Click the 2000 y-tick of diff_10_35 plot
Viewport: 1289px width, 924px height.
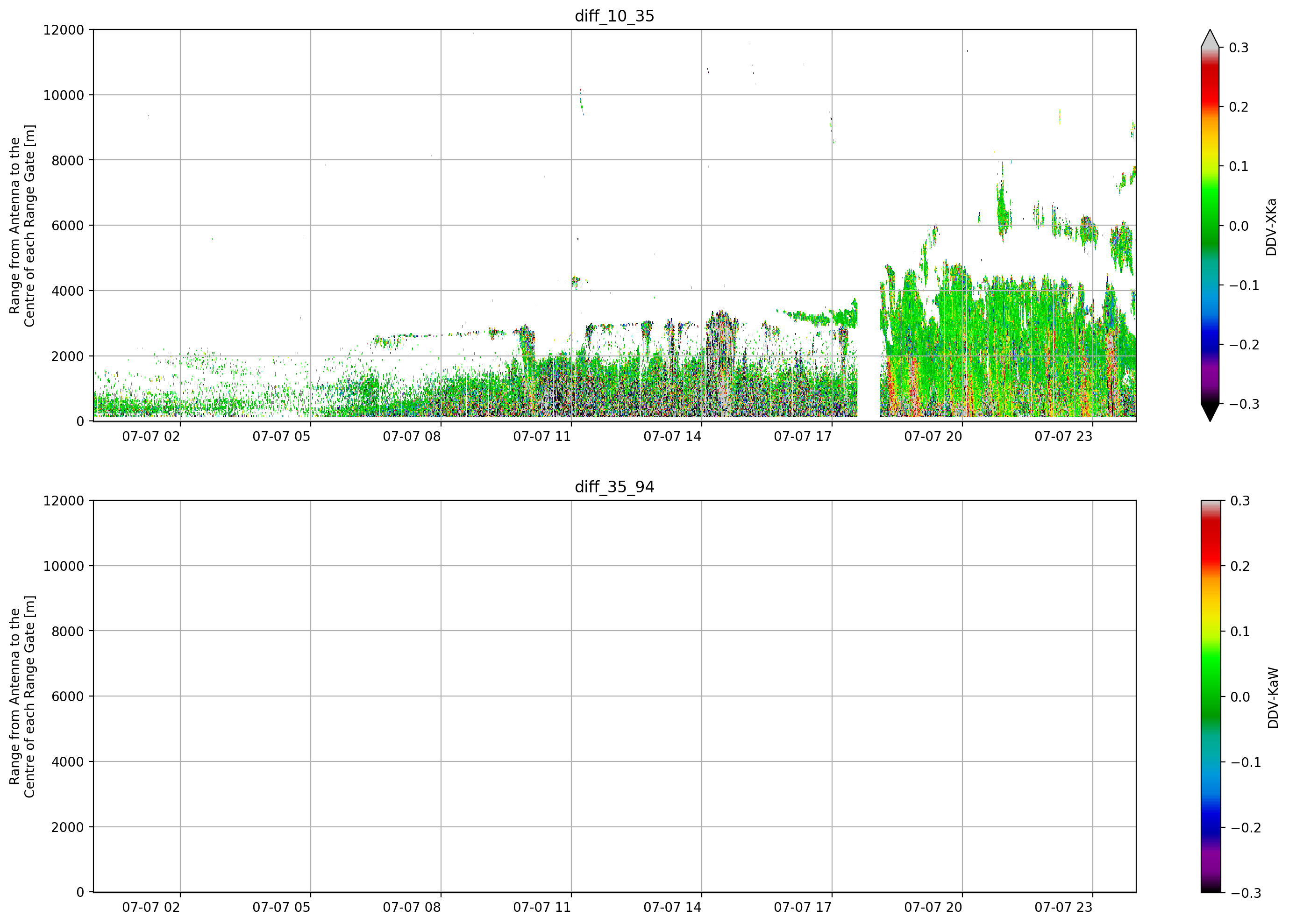pyautogui.click(x=68, y=357)
